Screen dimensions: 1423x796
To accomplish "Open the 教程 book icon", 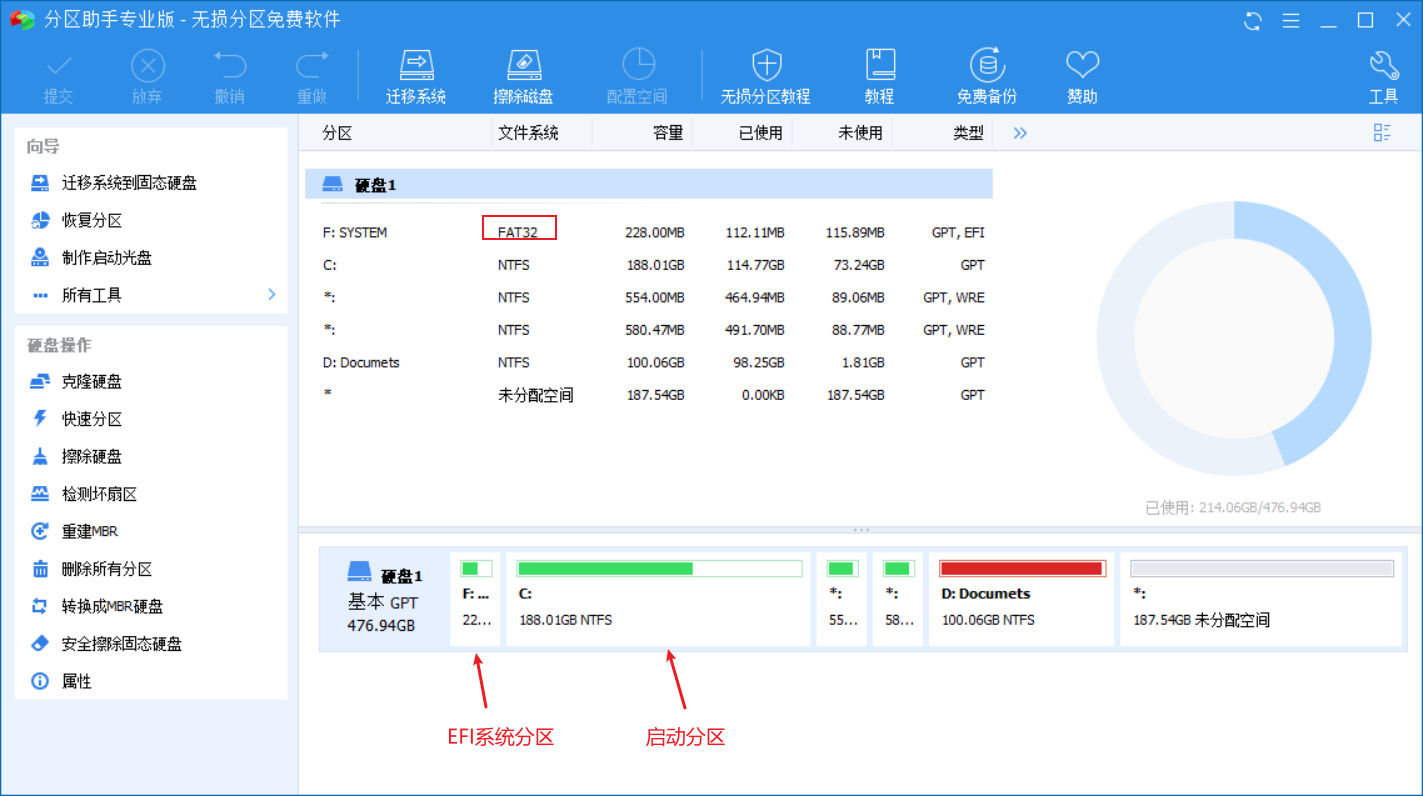I will tap(879, 66).
